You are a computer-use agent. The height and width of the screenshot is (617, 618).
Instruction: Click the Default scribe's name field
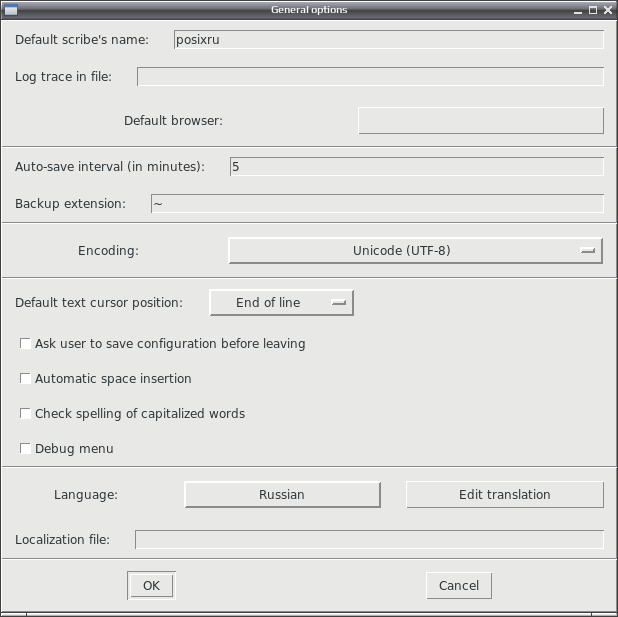[389, 39]
